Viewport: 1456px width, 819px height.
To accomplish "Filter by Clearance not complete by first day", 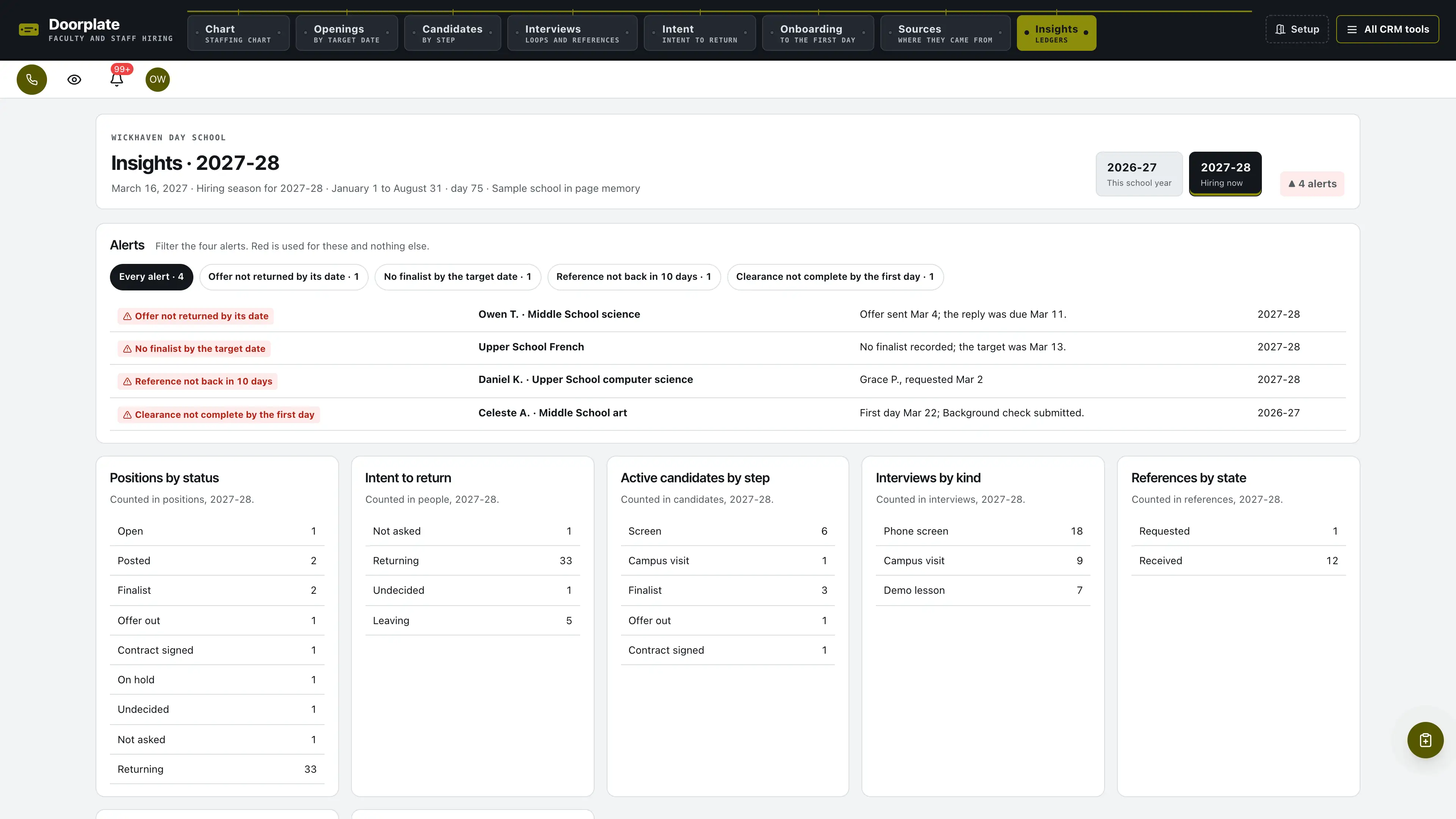I will tap(835, 277).
